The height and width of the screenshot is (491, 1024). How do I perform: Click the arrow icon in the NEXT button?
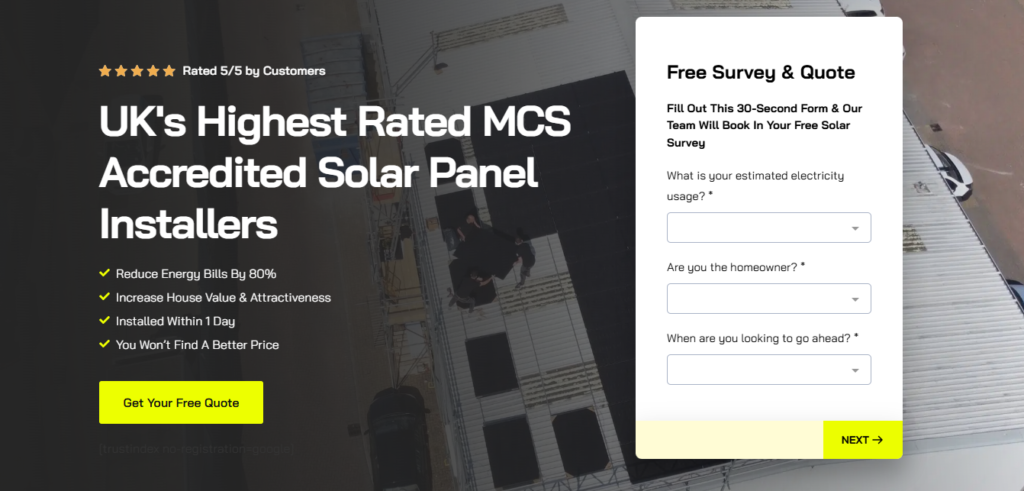pyautogui.click(x=877, y=440)
